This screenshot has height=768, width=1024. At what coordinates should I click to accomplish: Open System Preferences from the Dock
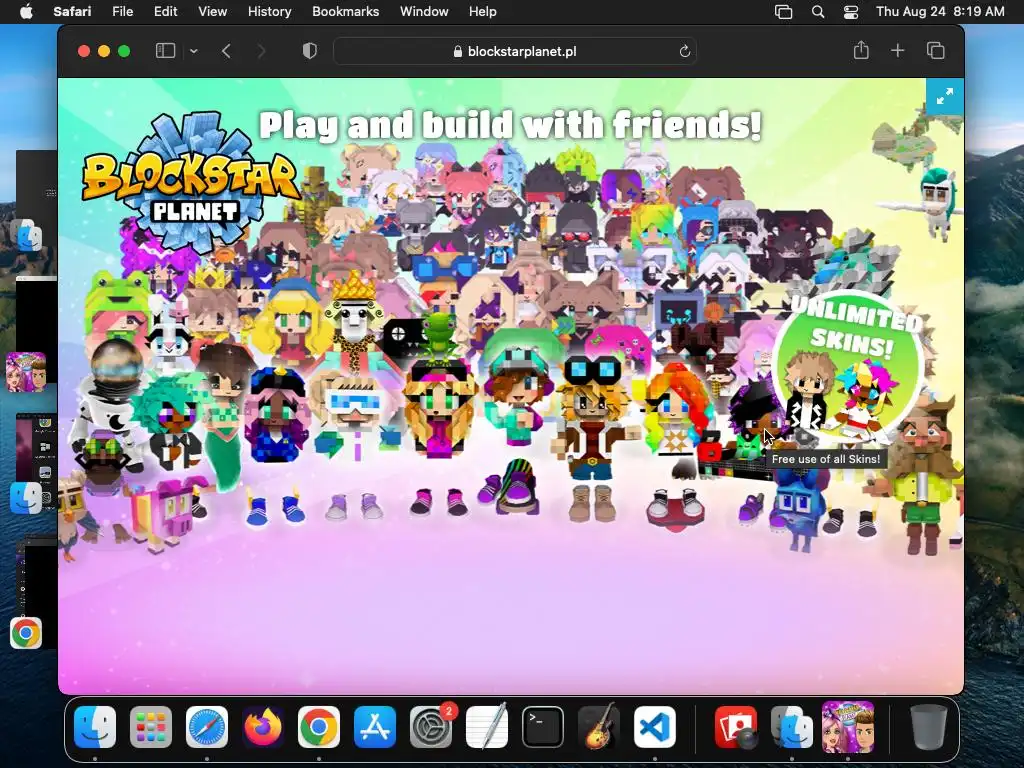click(x=431, y=727)
